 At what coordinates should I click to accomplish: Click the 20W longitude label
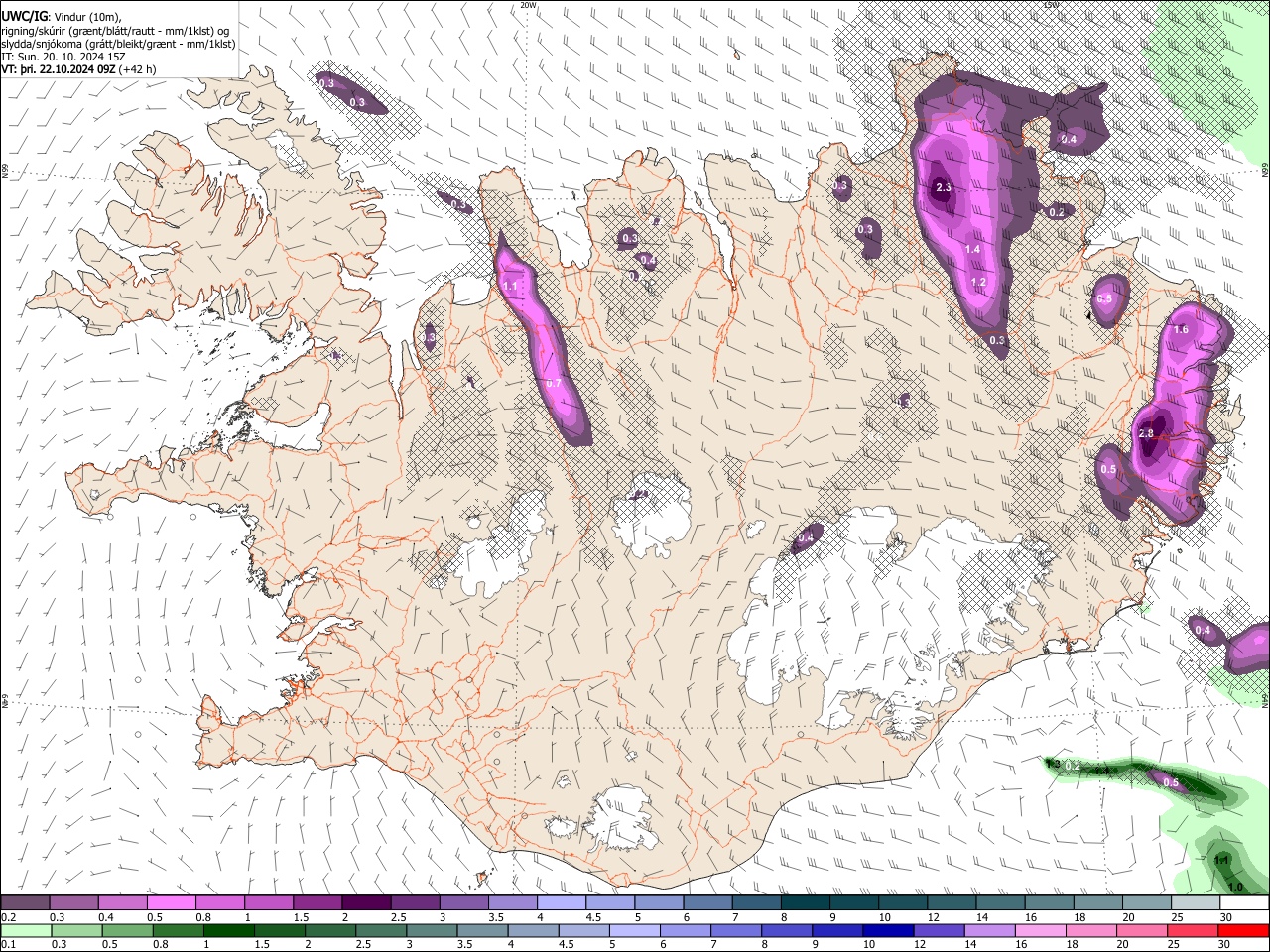(528, 5)
